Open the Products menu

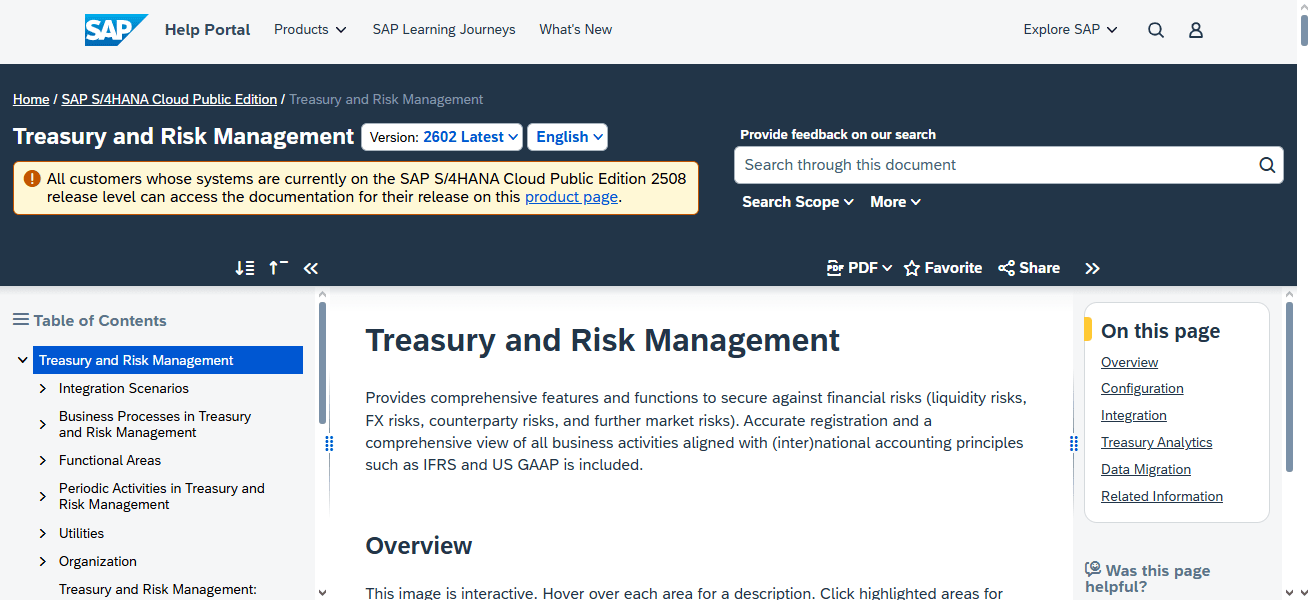coord(310,30)
